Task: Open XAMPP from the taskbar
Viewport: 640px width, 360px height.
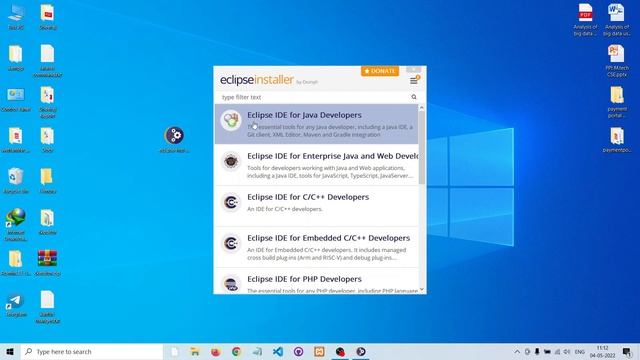Action: (x=319, y=351)
